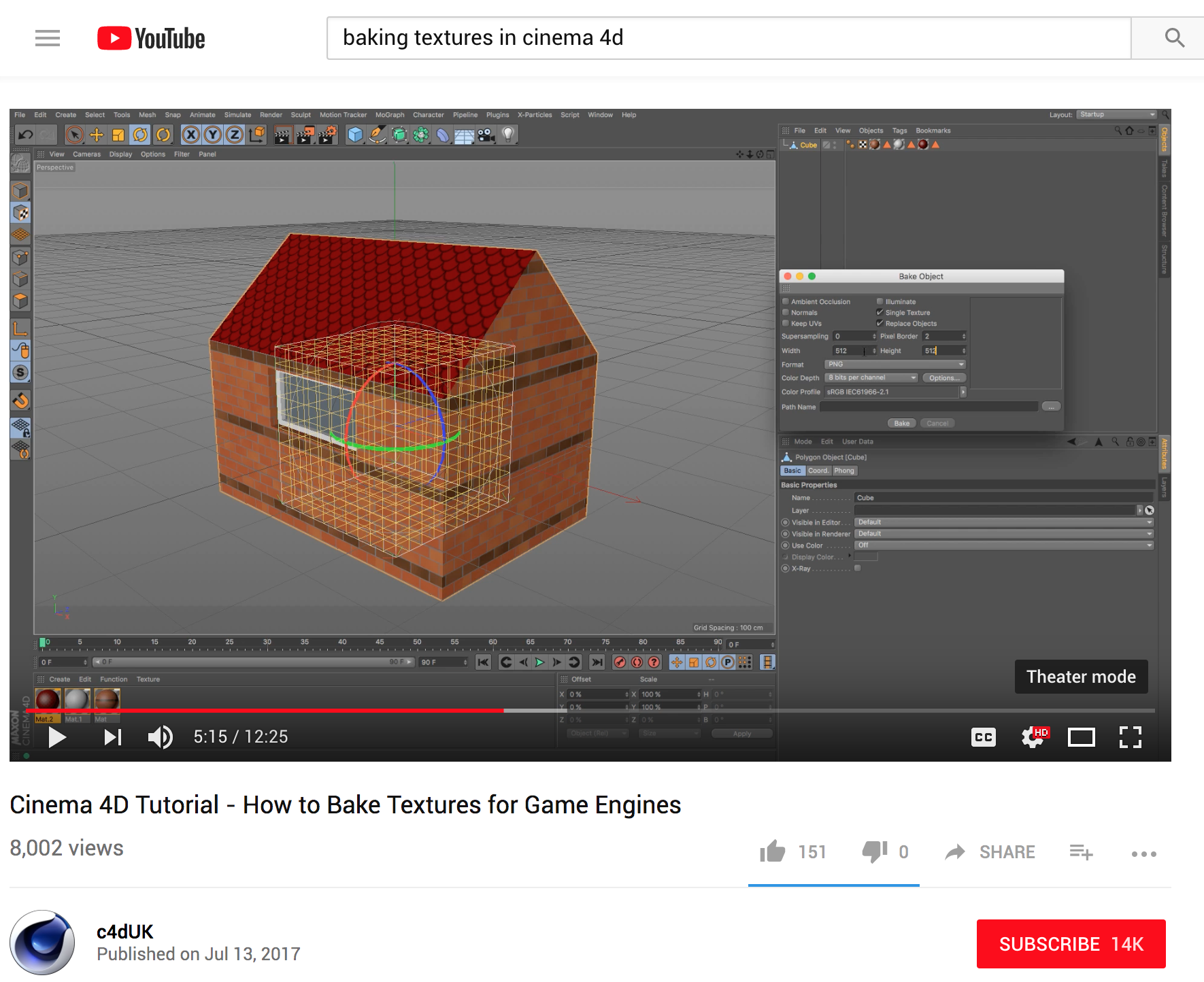This screenshot has height=982, width=1204.
Task: Open the MoGraph menu
Action: click(390, 115)
